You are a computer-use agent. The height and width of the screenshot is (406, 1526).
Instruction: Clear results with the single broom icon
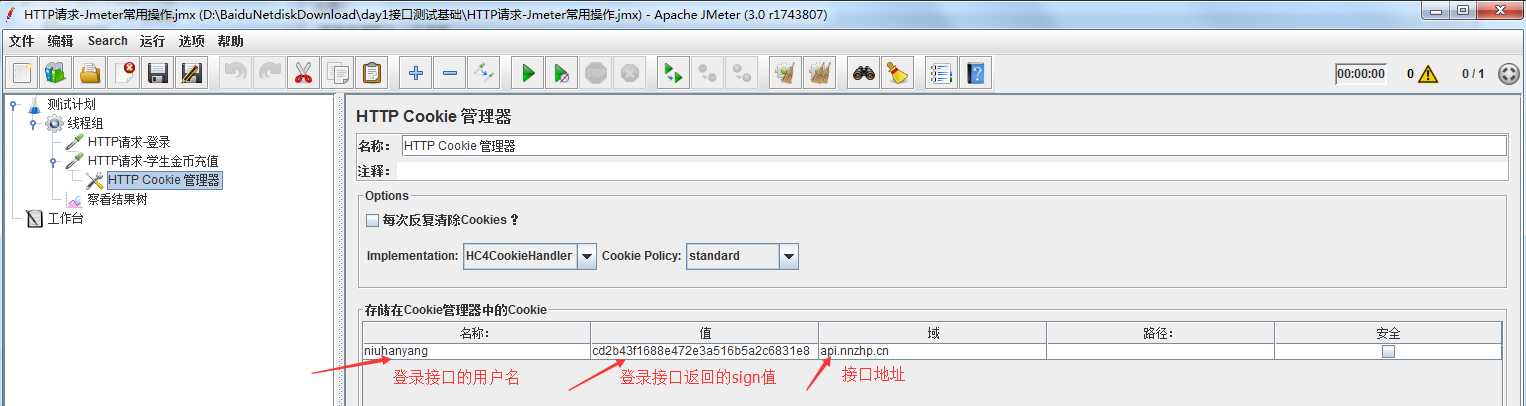(786, 73)
